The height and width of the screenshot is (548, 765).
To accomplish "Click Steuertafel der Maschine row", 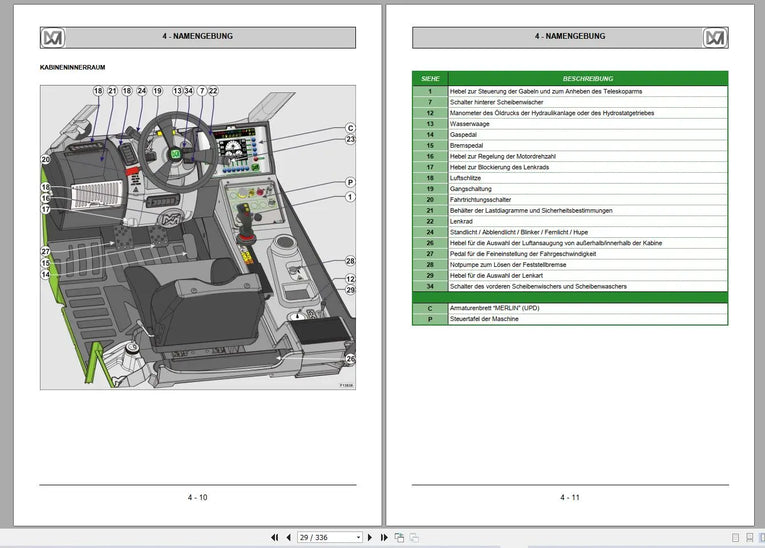I will coord(570,319).
